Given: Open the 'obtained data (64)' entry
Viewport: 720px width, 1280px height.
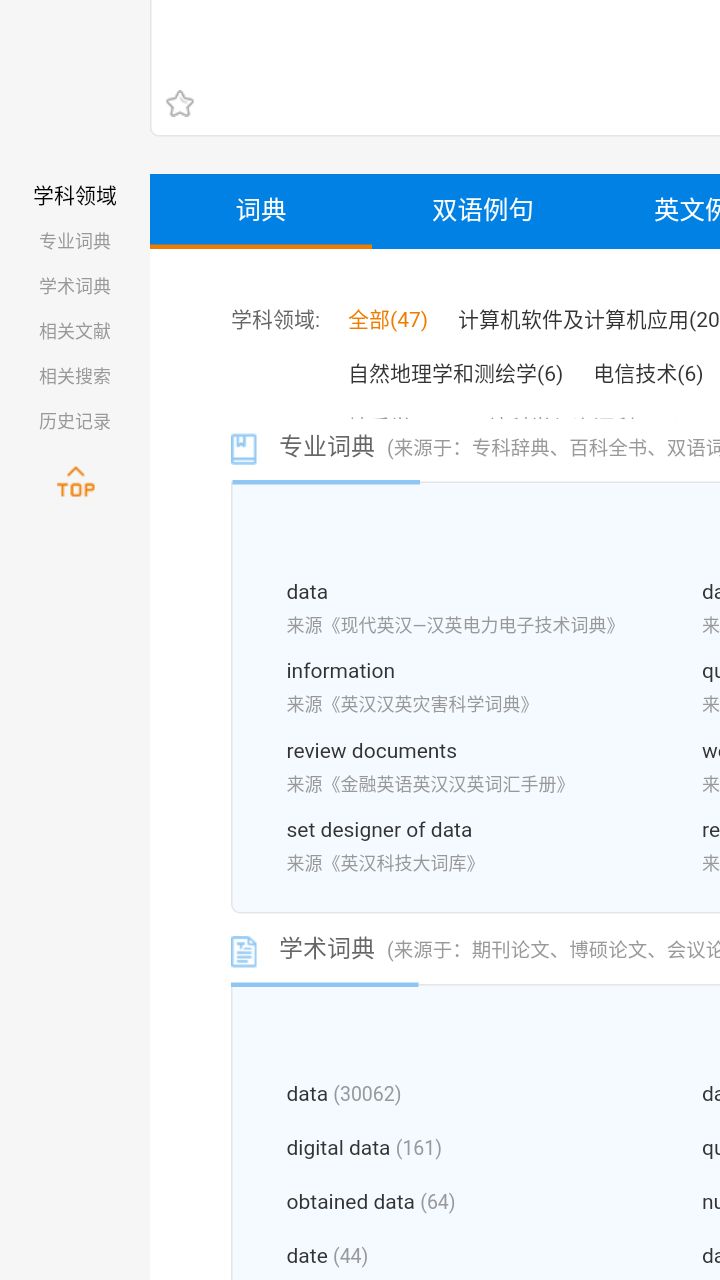Looking at the screenshot, I should [x=369, y=1201].
